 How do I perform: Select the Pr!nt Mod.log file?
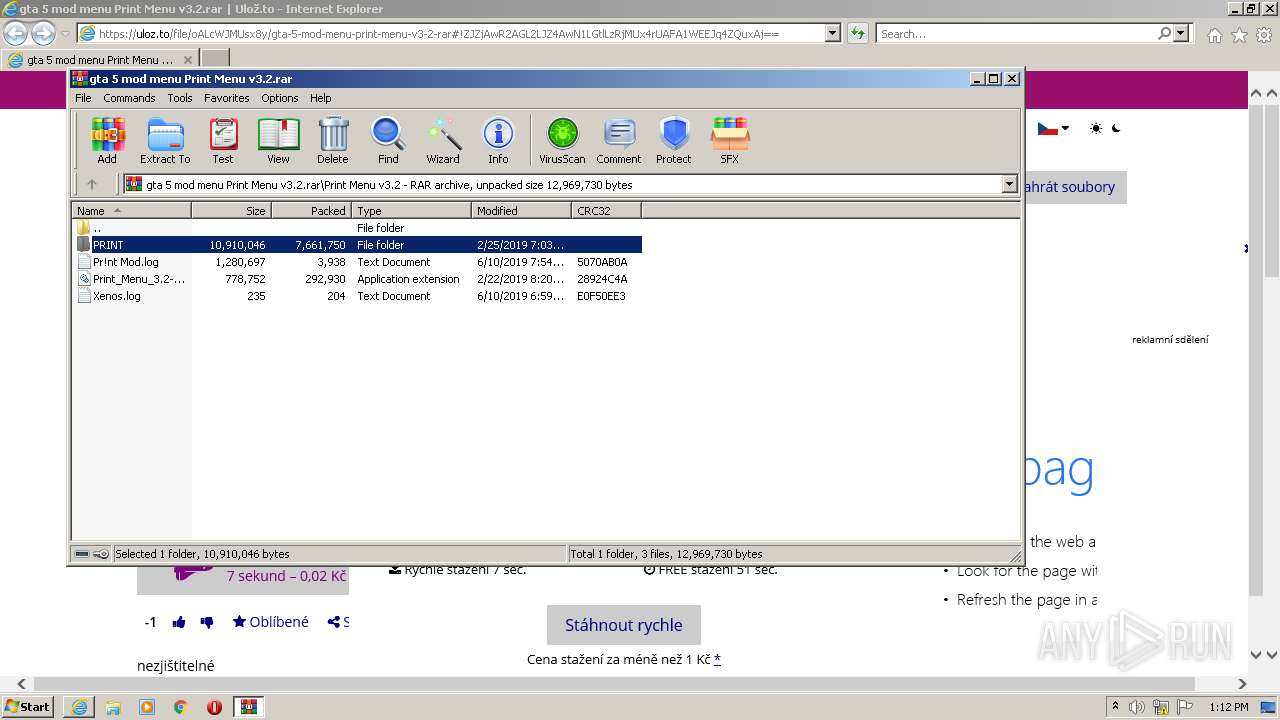click(357, 262)
